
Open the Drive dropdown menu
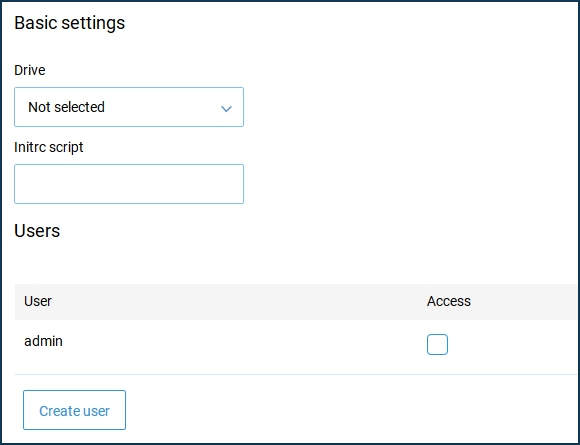click(129, 107)
